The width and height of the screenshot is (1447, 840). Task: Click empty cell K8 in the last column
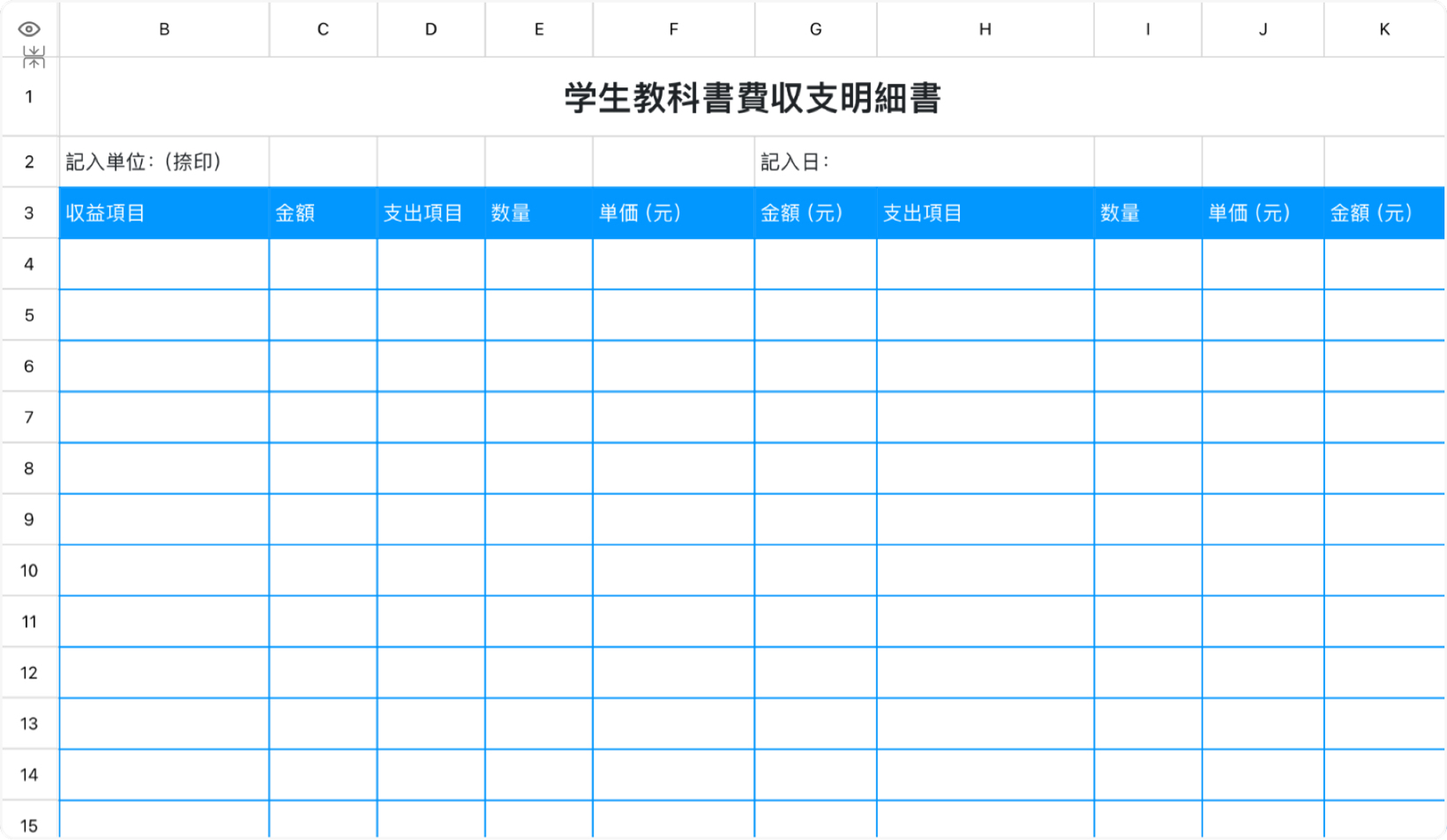point(1384,469)
